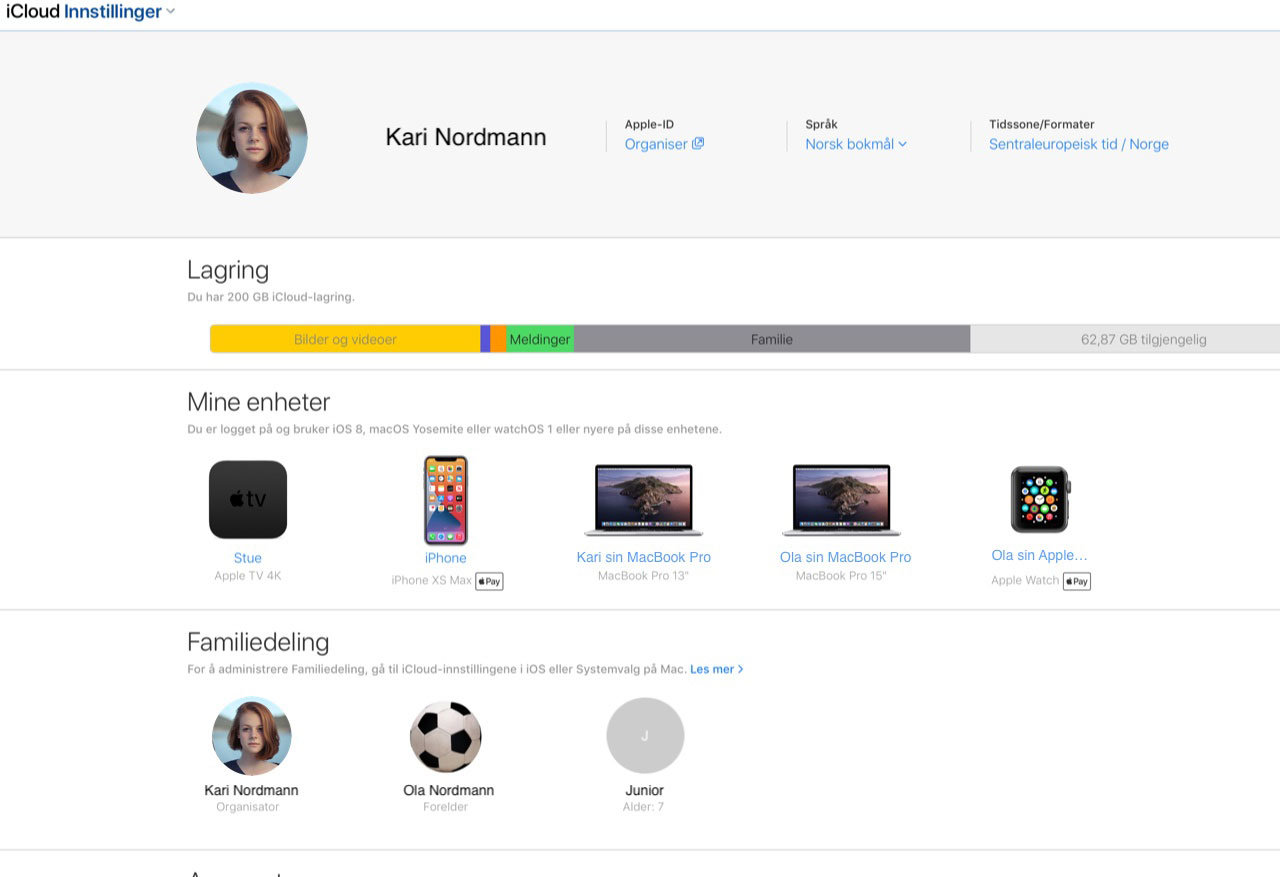Click the Alder: 7 label
The width and height of the screenshot is (1280, 877).
[x=644, y=807]
